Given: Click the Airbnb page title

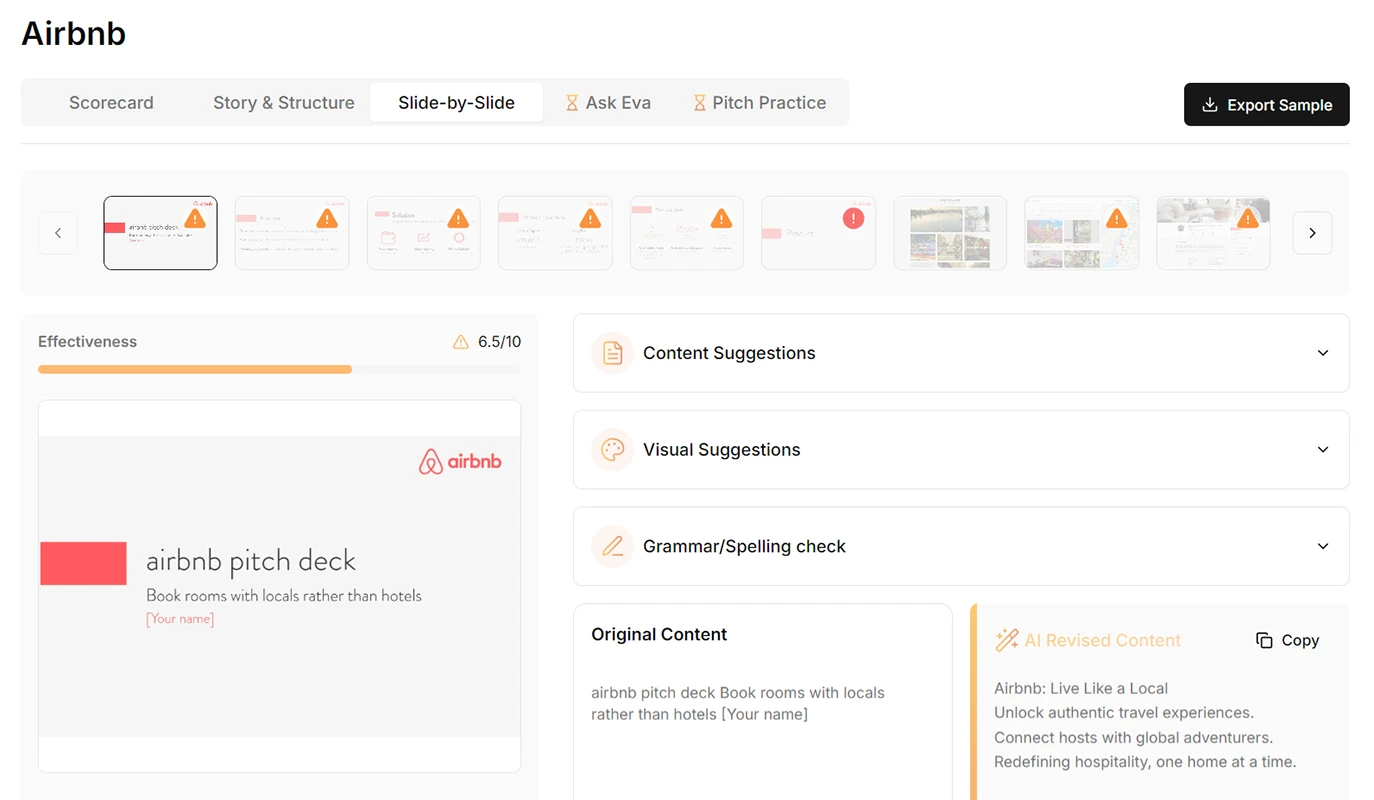Looking at the screenshot, I should tap(74, 33).
